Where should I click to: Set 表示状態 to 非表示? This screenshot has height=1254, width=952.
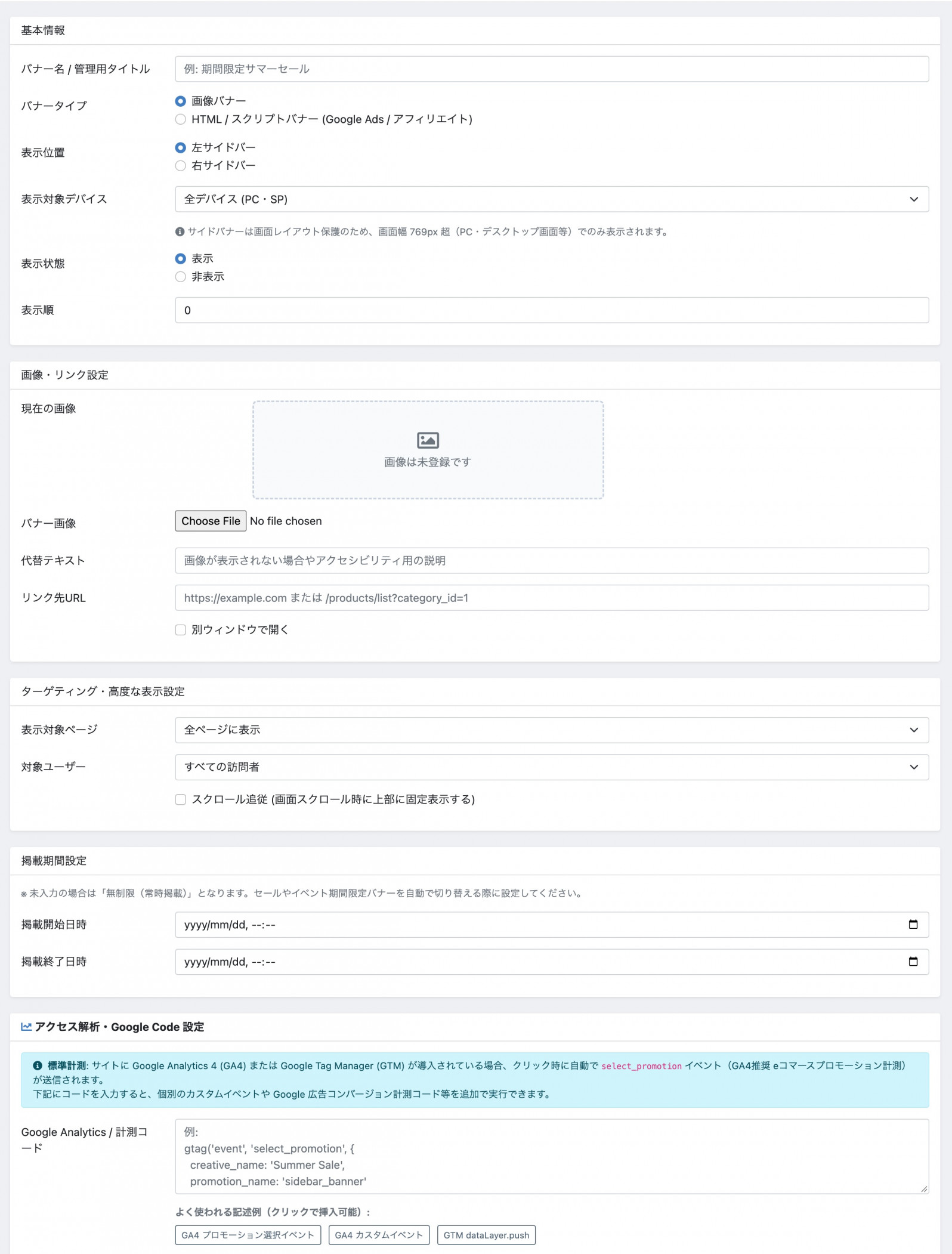[x=180, y=277]
